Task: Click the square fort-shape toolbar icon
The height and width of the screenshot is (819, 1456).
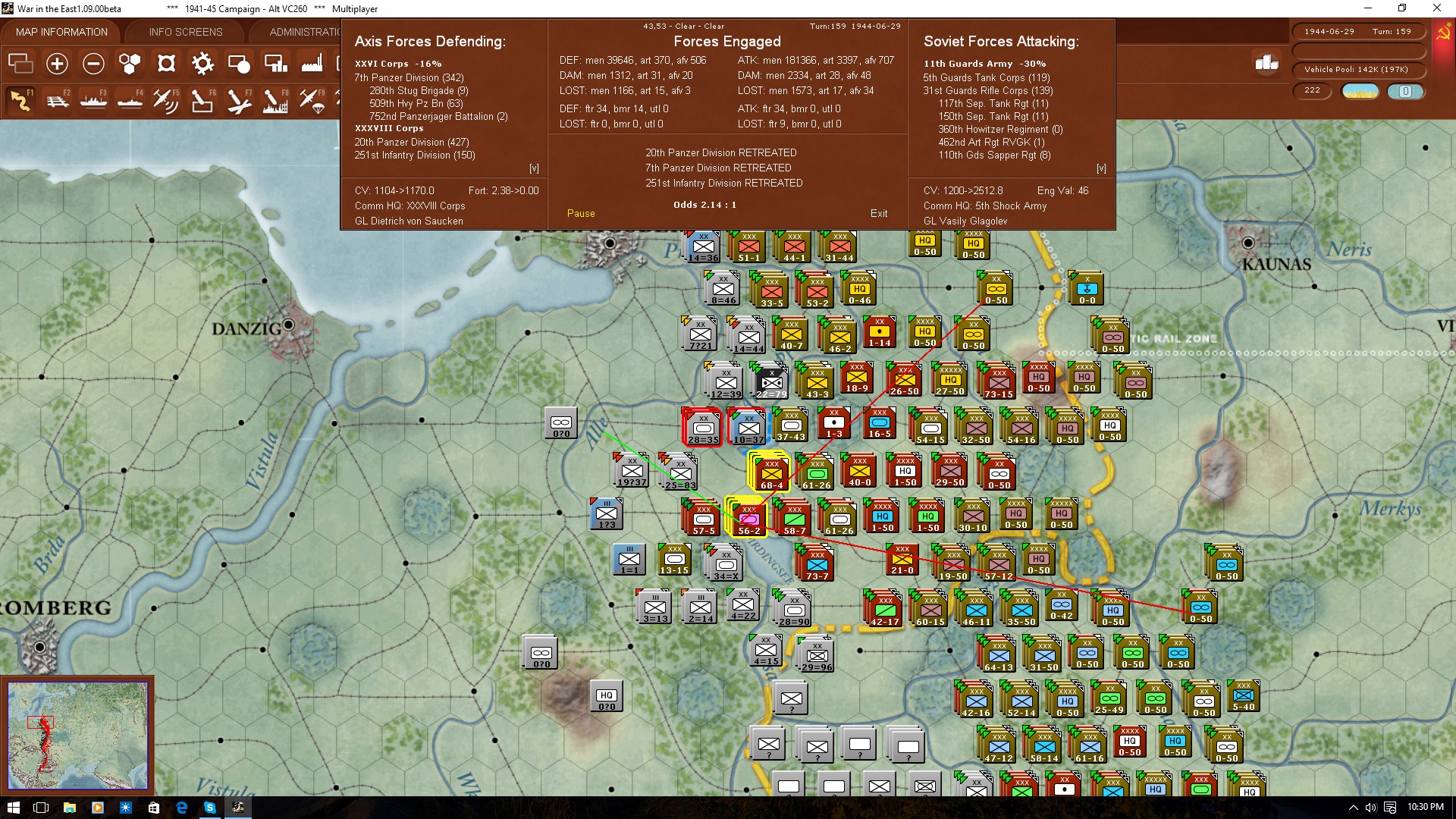Action: pos(166,64)
